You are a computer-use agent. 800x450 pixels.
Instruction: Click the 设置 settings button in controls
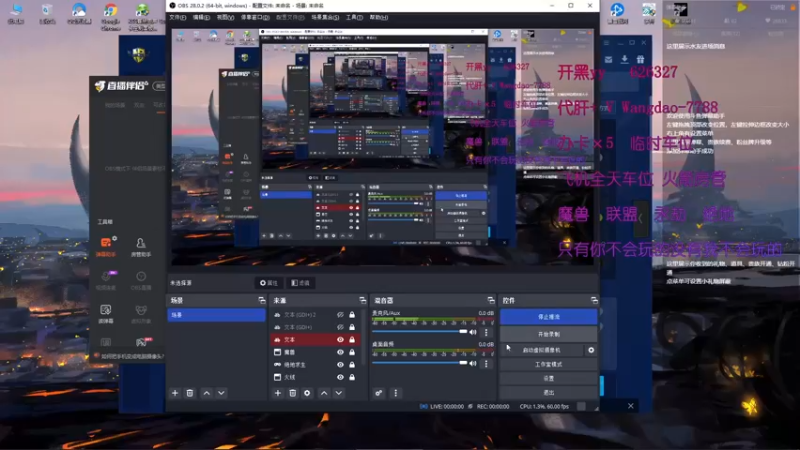[x=548, y=379]
